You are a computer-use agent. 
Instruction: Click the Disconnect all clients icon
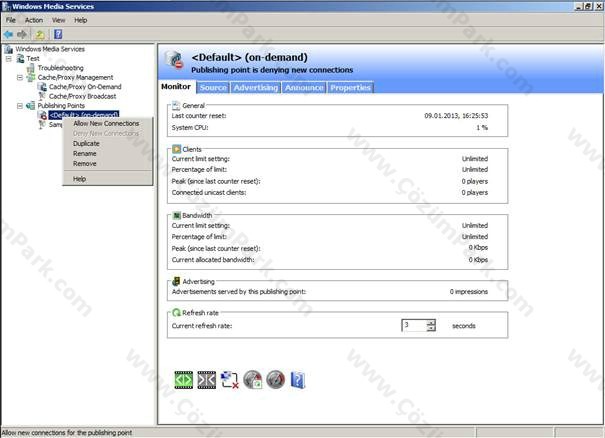tap(230, 380)
